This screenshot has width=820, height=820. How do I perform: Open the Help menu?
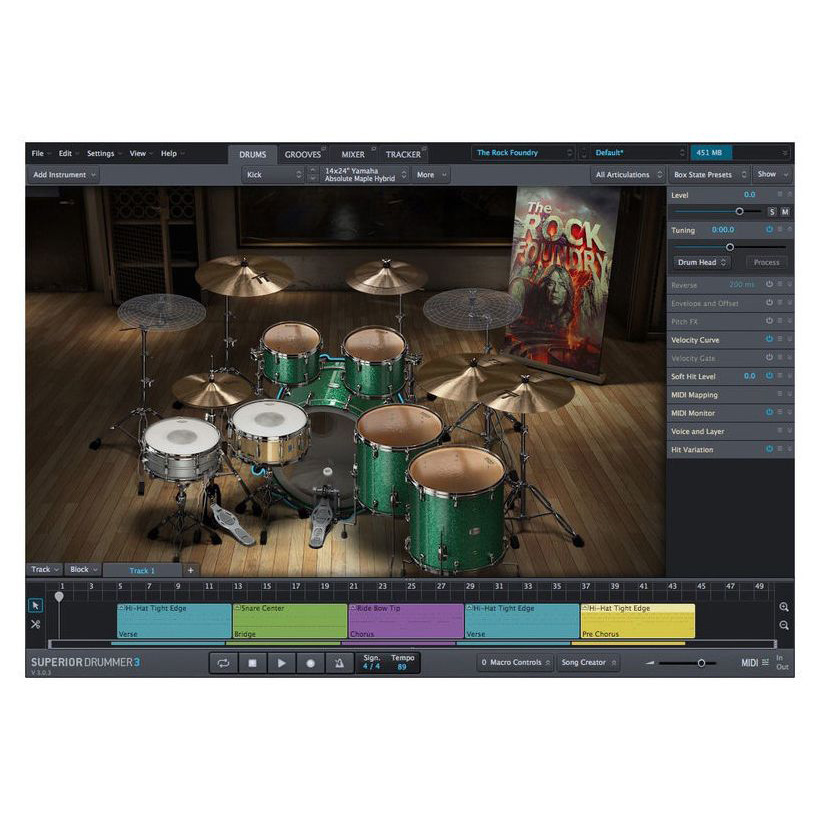[x=172, y=154]
